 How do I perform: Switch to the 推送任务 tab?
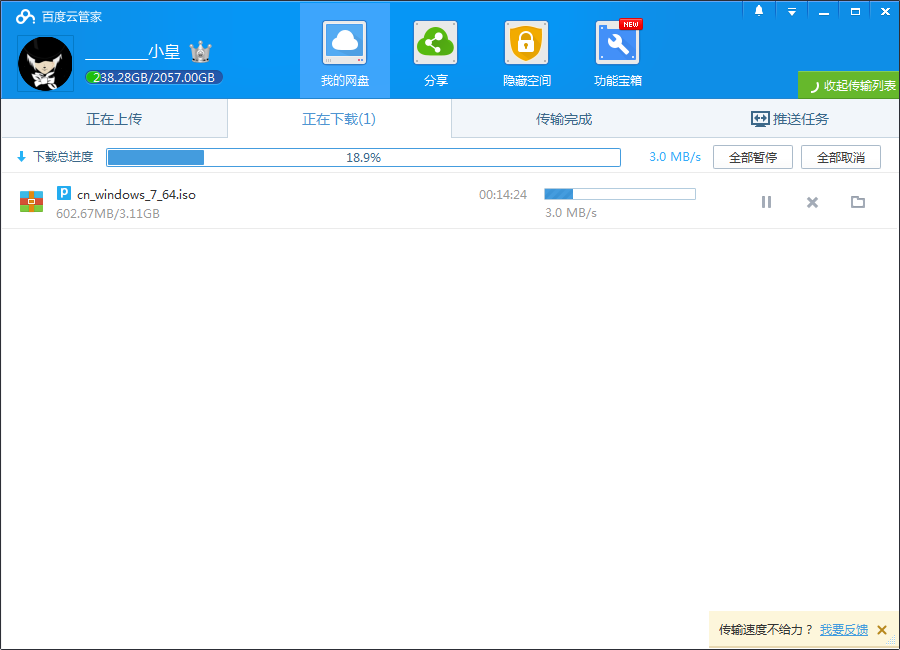point(790,119)
